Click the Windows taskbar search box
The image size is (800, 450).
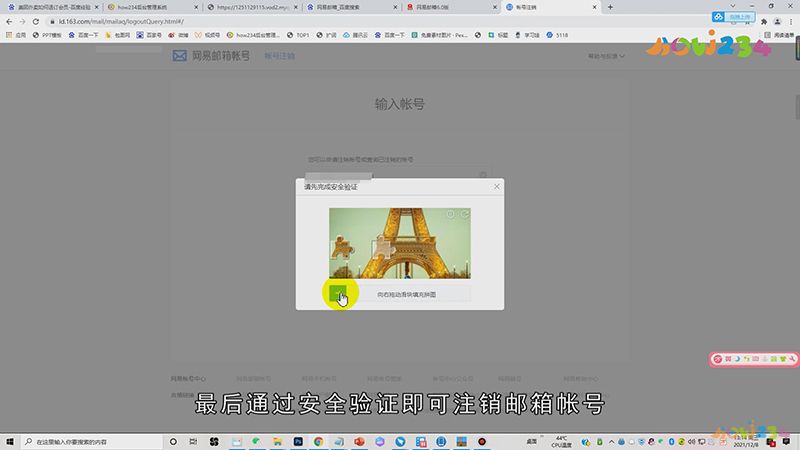tap(91, 441)
